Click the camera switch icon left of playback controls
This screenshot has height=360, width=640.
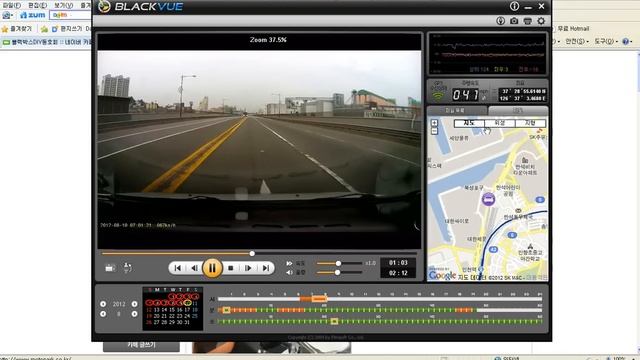pos(110,268)
